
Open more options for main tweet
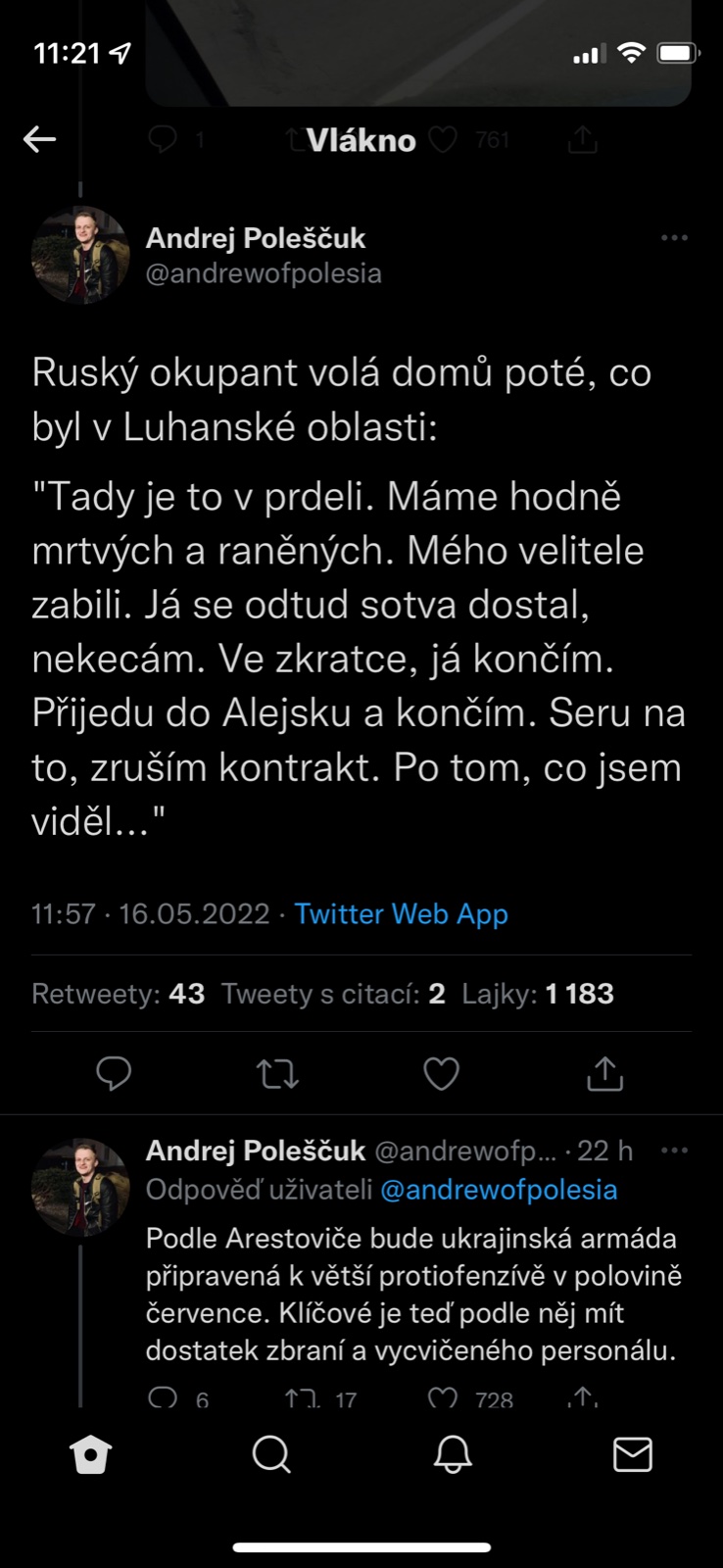[674, 238]
